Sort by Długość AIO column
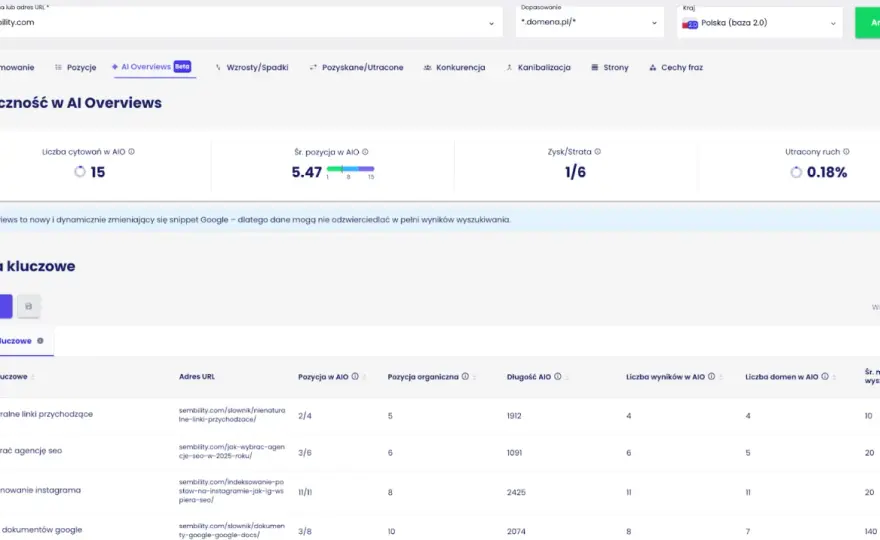The height and width of the screenshot is (540, 880). point(567,377)
